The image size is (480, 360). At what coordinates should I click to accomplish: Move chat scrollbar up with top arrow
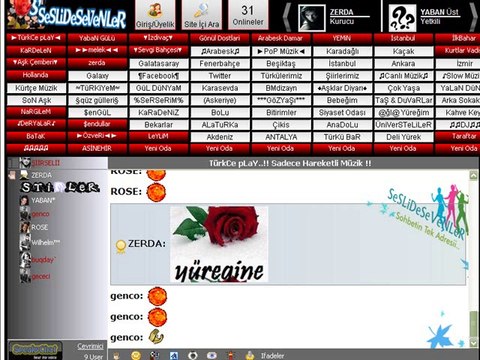[473, 175]
